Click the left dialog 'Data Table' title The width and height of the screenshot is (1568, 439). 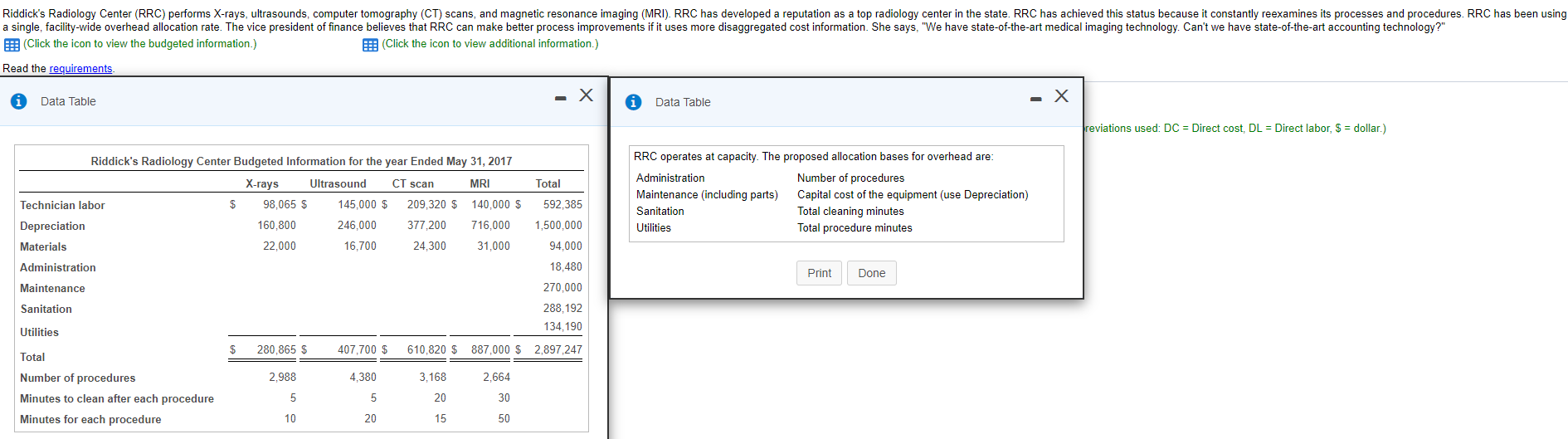[68, 101]
